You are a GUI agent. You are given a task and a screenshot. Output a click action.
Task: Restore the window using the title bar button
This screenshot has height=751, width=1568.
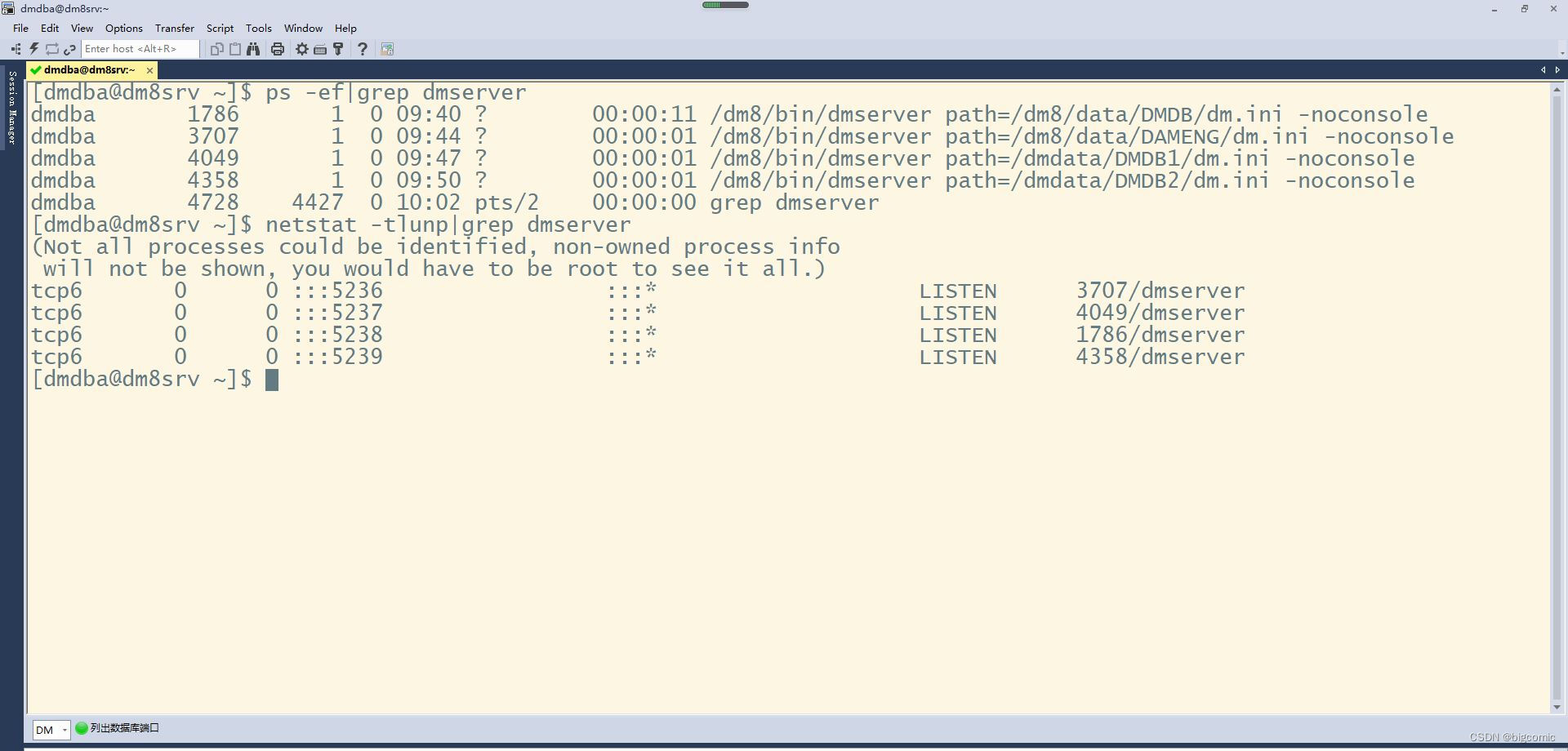pos(1524,9)
